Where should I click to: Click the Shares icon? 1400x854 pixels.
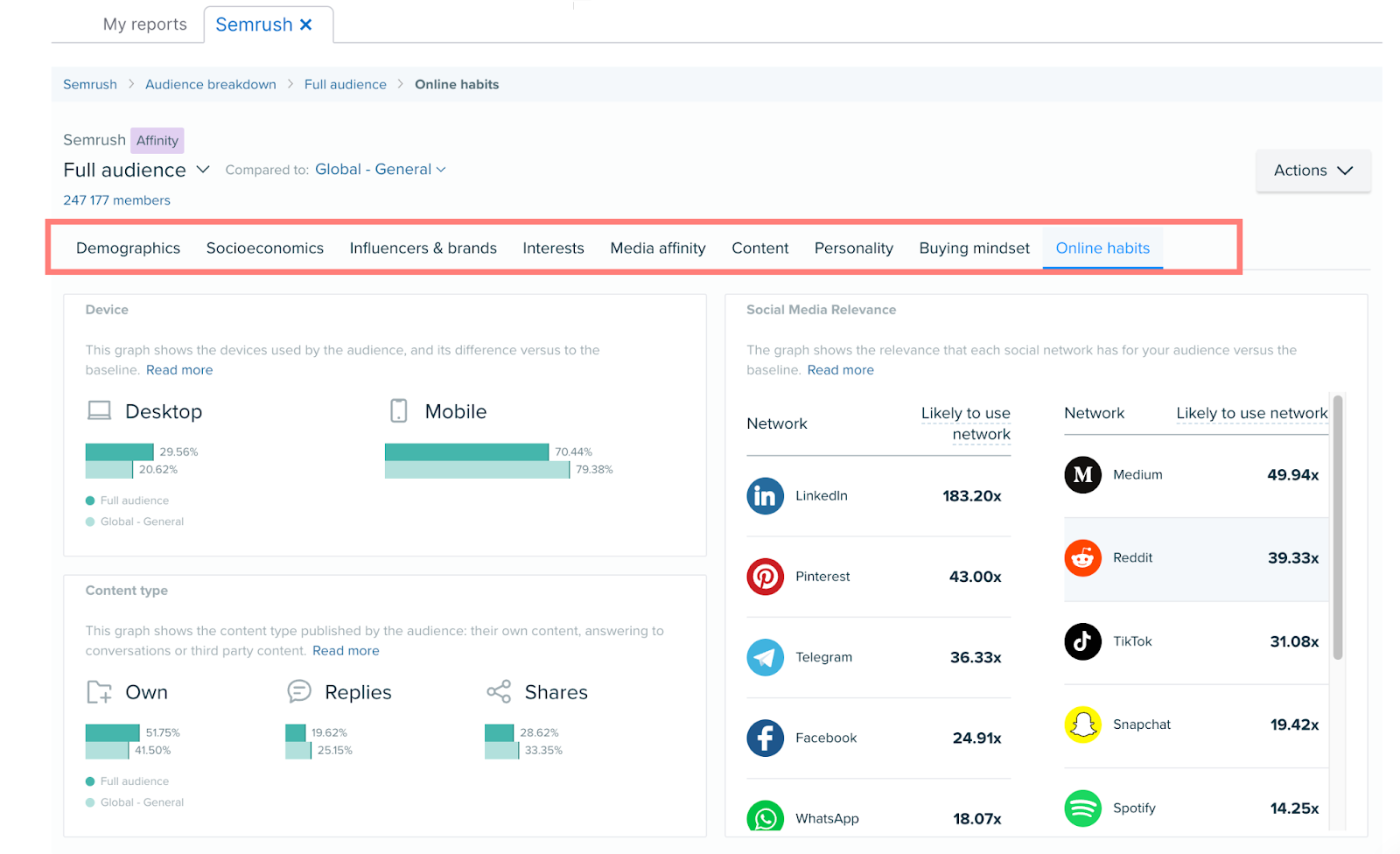[x=499, y=692]
